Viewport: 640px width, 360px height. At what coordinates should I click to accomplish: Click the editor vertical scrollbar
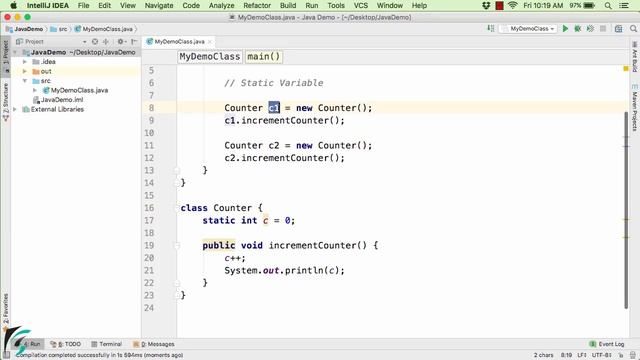[x=626, y=210]
